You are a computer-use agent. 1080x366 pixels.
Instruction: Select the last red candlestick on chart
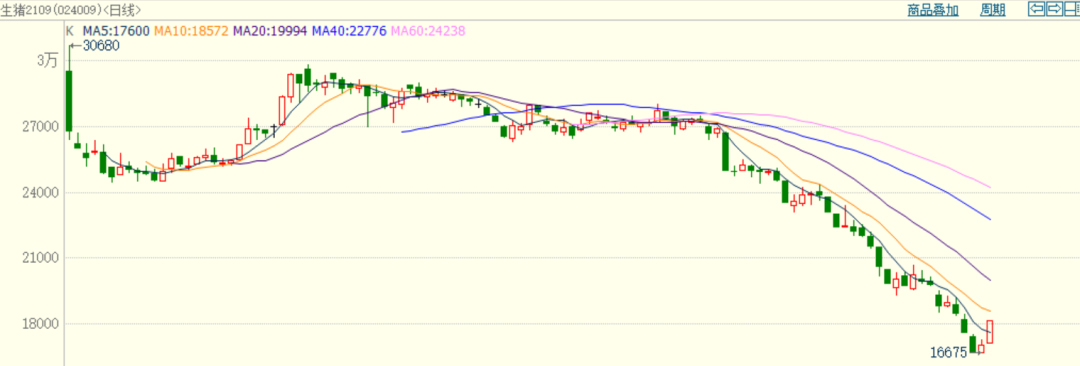(990, 332)
